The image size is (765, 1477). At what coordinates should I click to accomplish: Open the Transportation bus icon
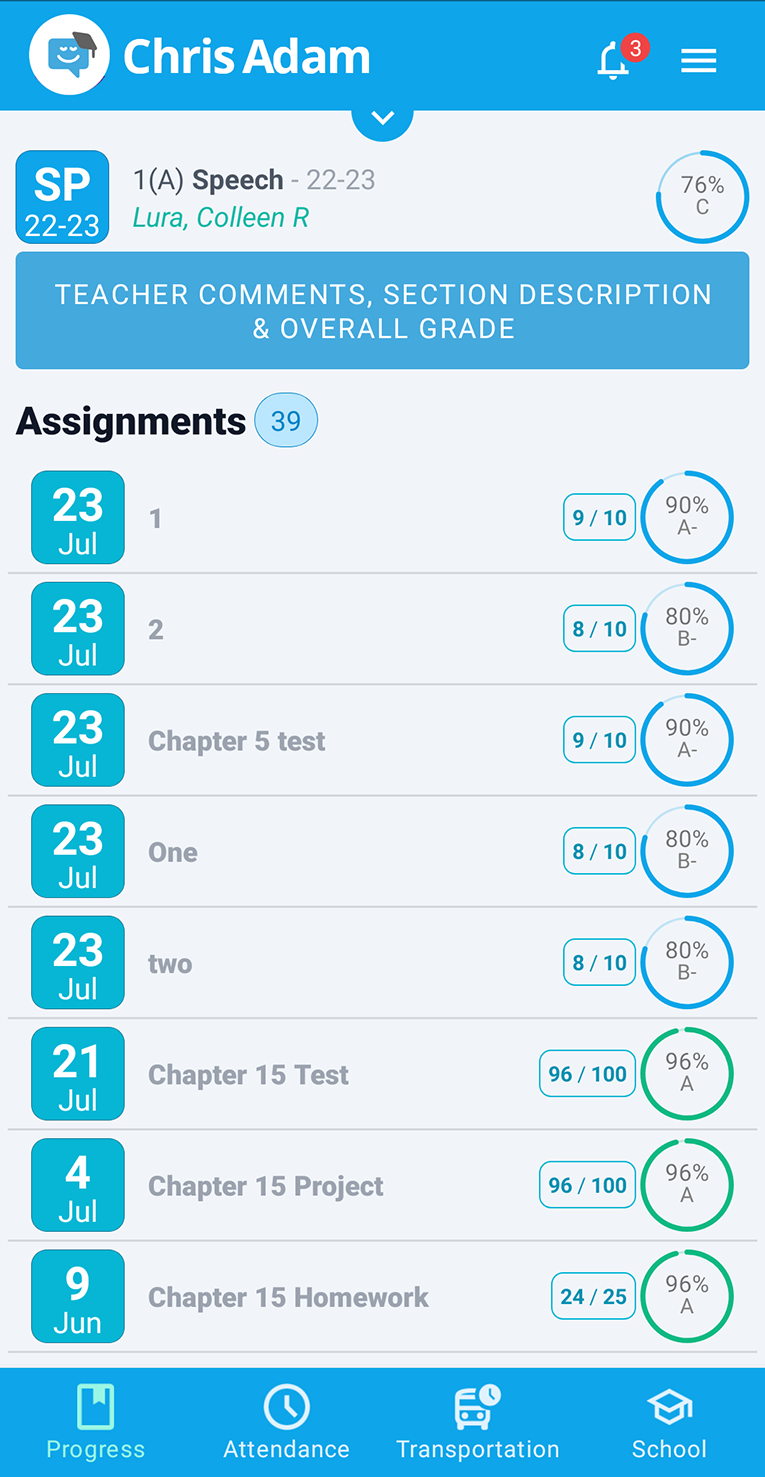[477, 1408]
